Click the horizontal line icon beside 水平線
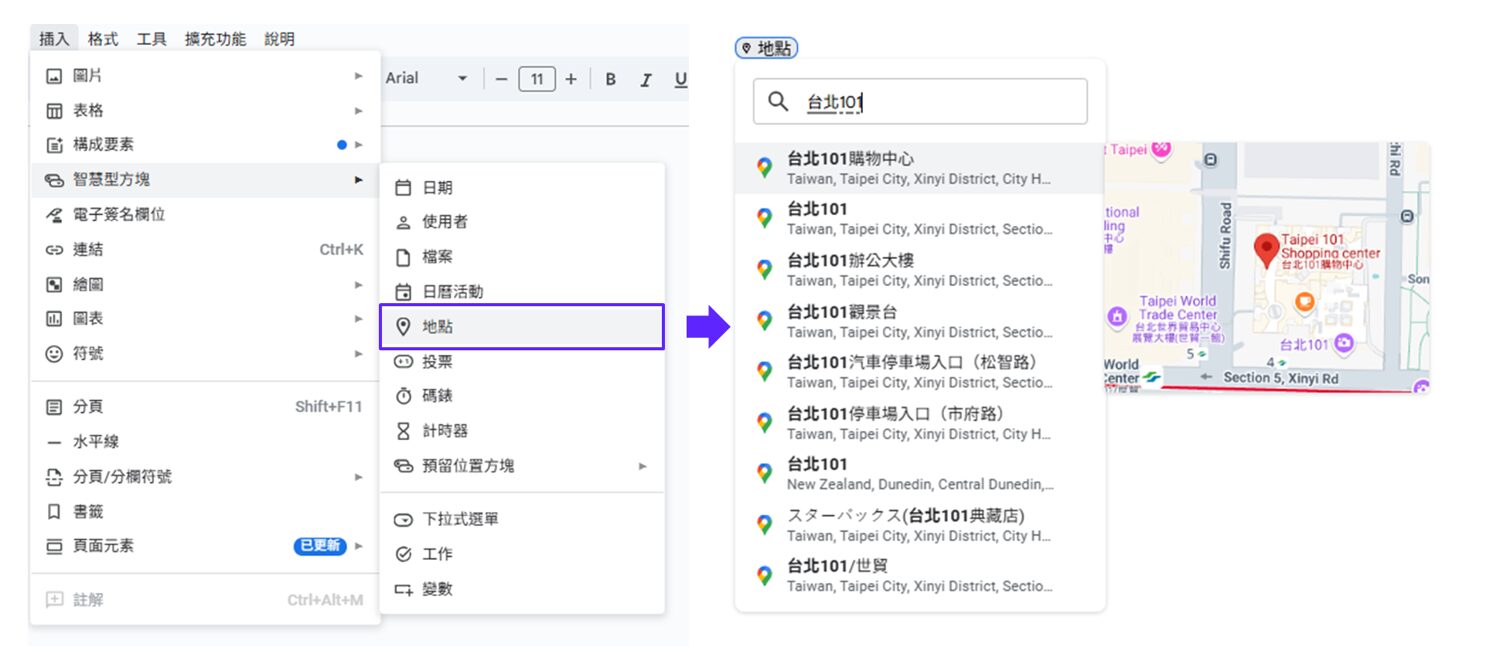Screen dimensions: 1500x672 click(x=54, y=442)
